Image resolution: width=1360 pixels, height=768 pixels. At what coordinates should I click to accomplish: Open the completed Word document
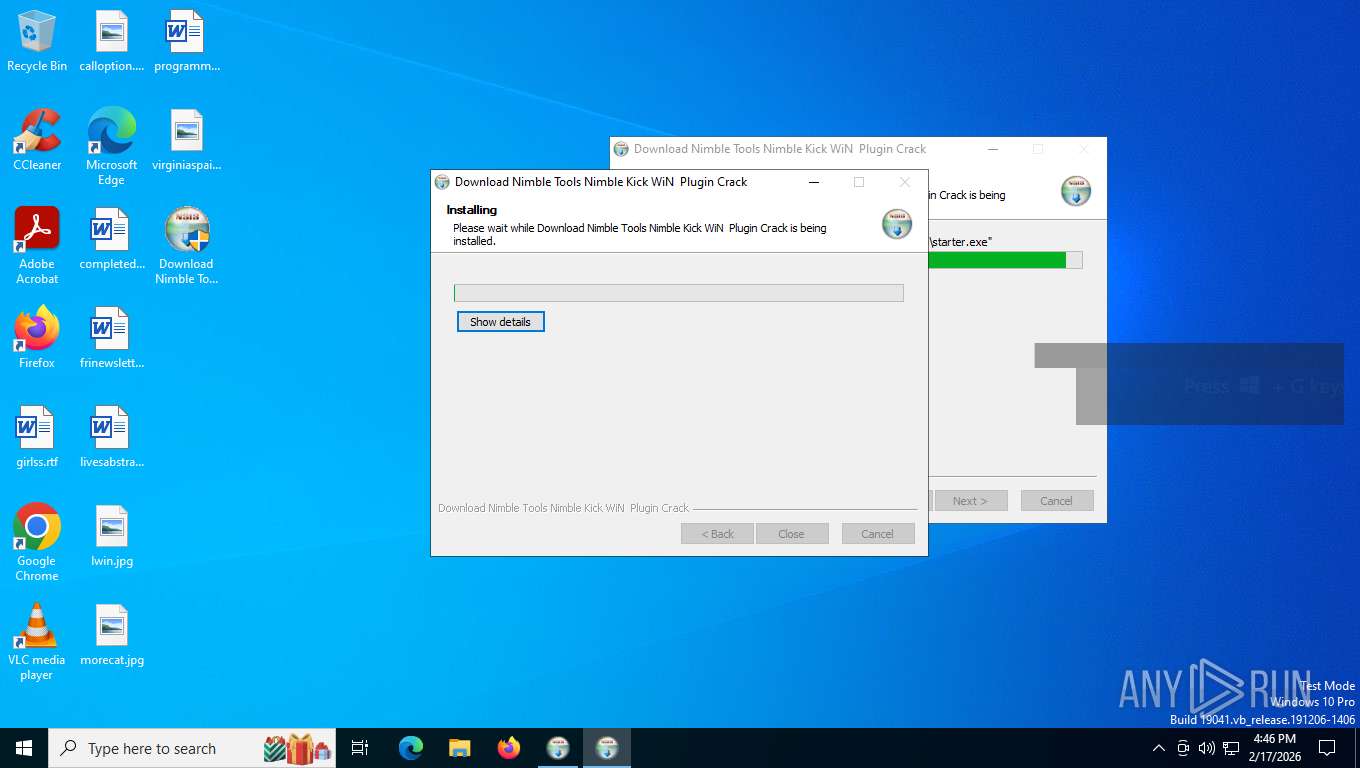click(112, 240)
